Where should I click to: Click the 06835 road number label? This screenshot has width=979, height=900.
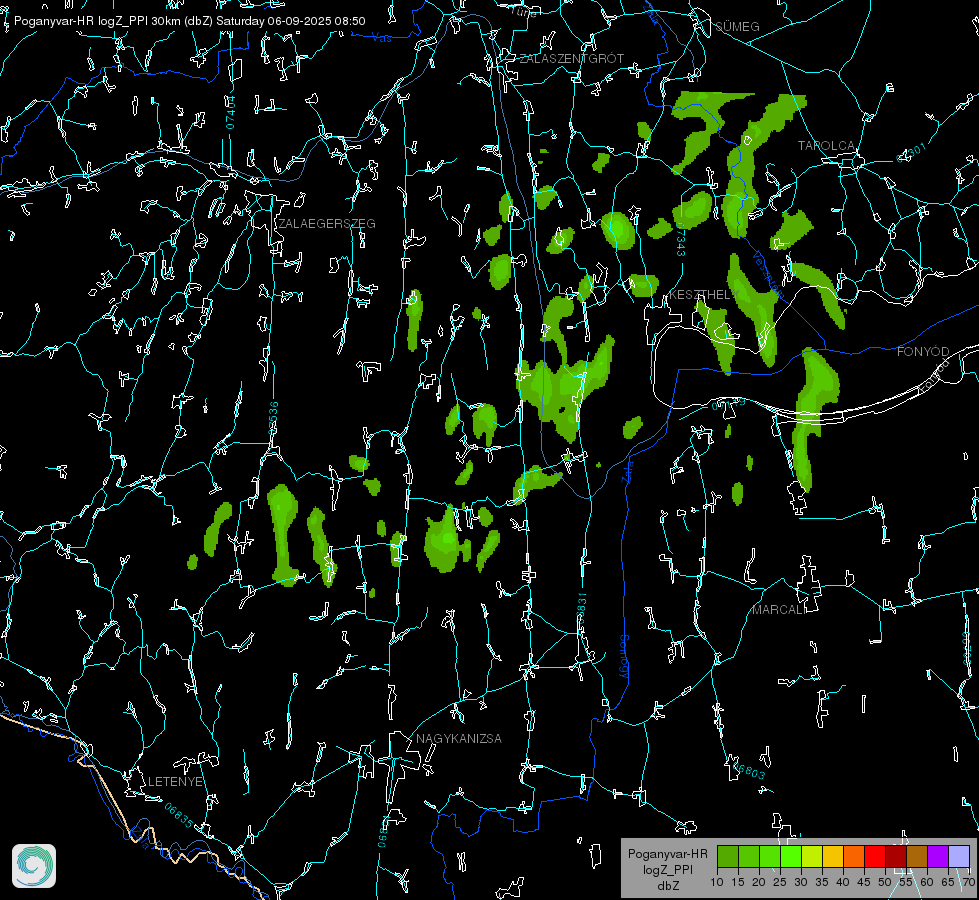[179, 815]
